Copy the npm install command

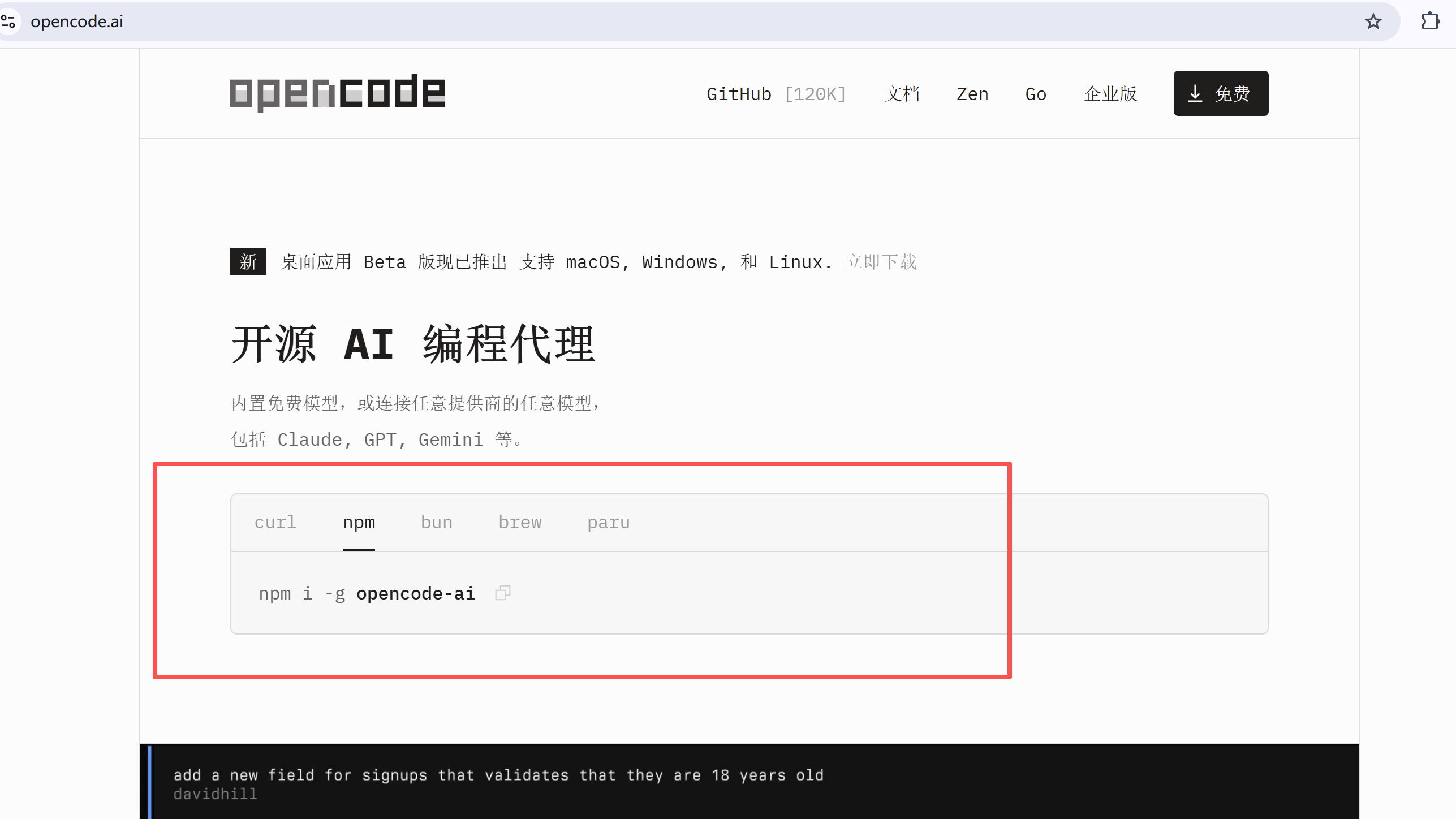(502, 593)
